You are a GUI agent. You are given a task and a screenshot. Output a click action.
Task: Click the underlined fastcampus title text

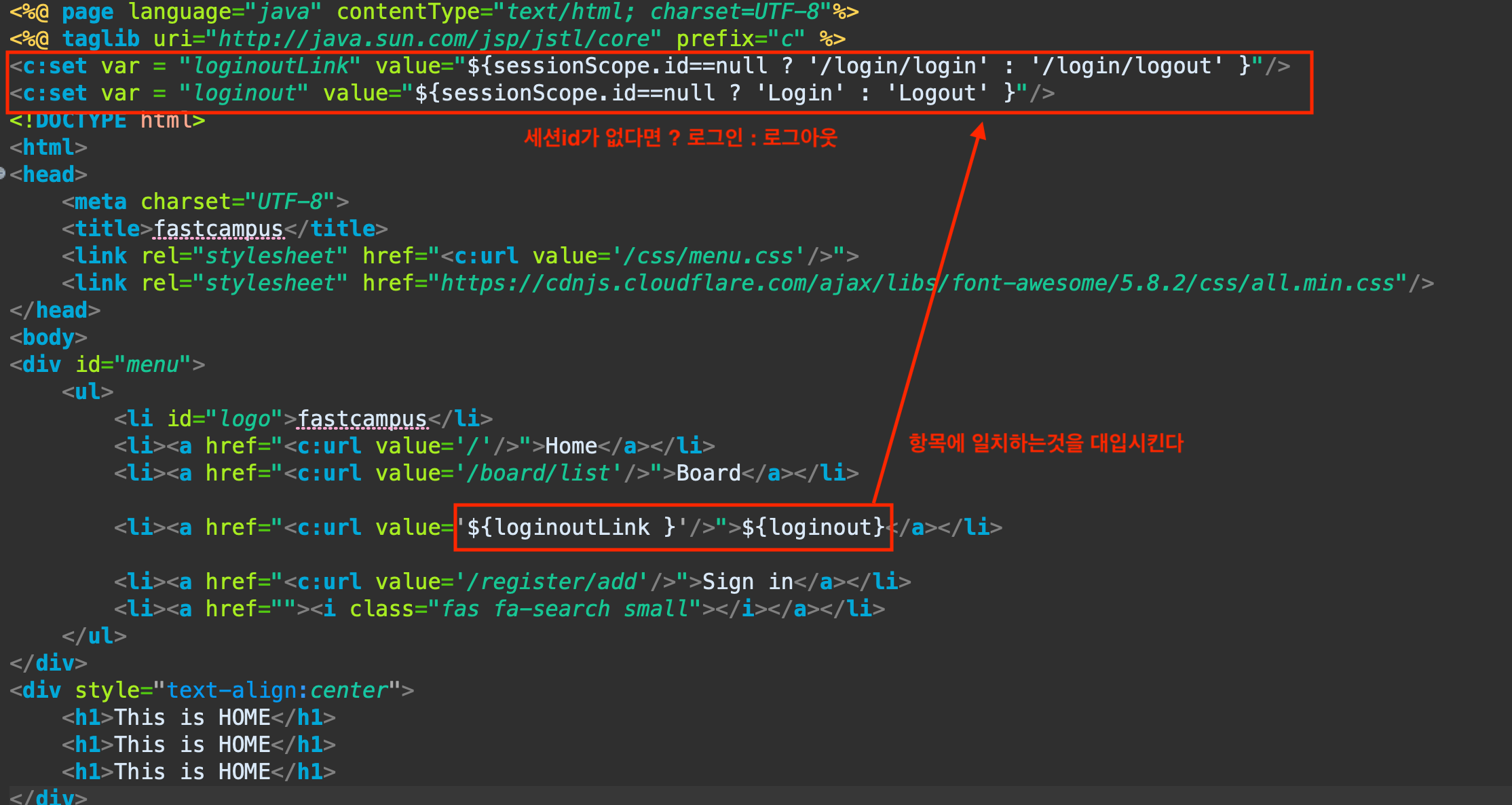(x=219, y=229)
